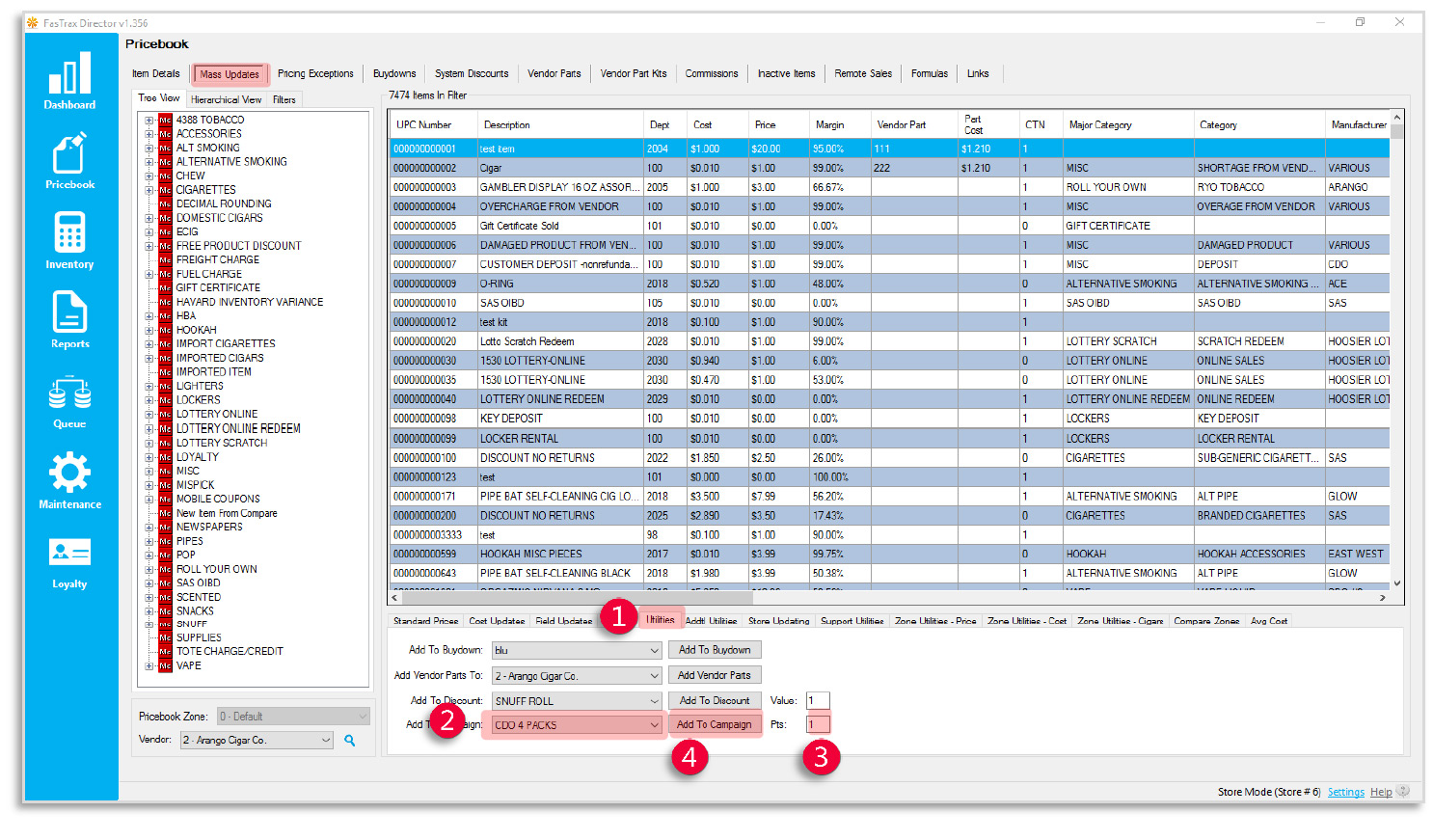Select the Standard Prices sub-tab
The height and width of the screenshot is (840, 1433).
[425, 621]
